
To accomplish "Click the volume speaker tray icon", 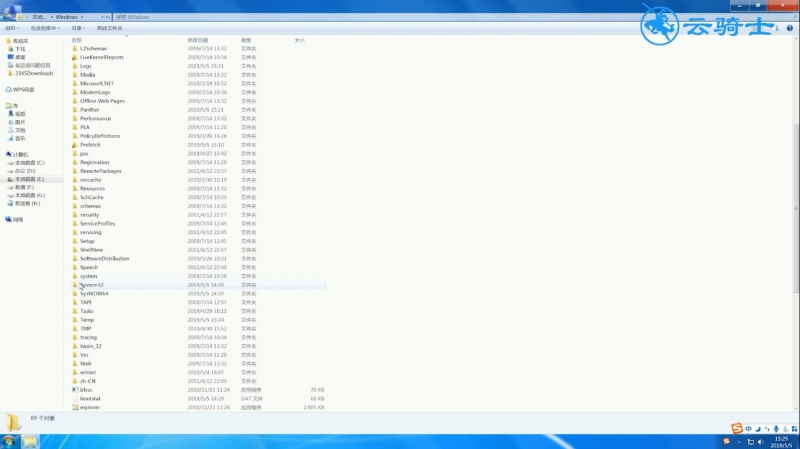I will [760, 442].
